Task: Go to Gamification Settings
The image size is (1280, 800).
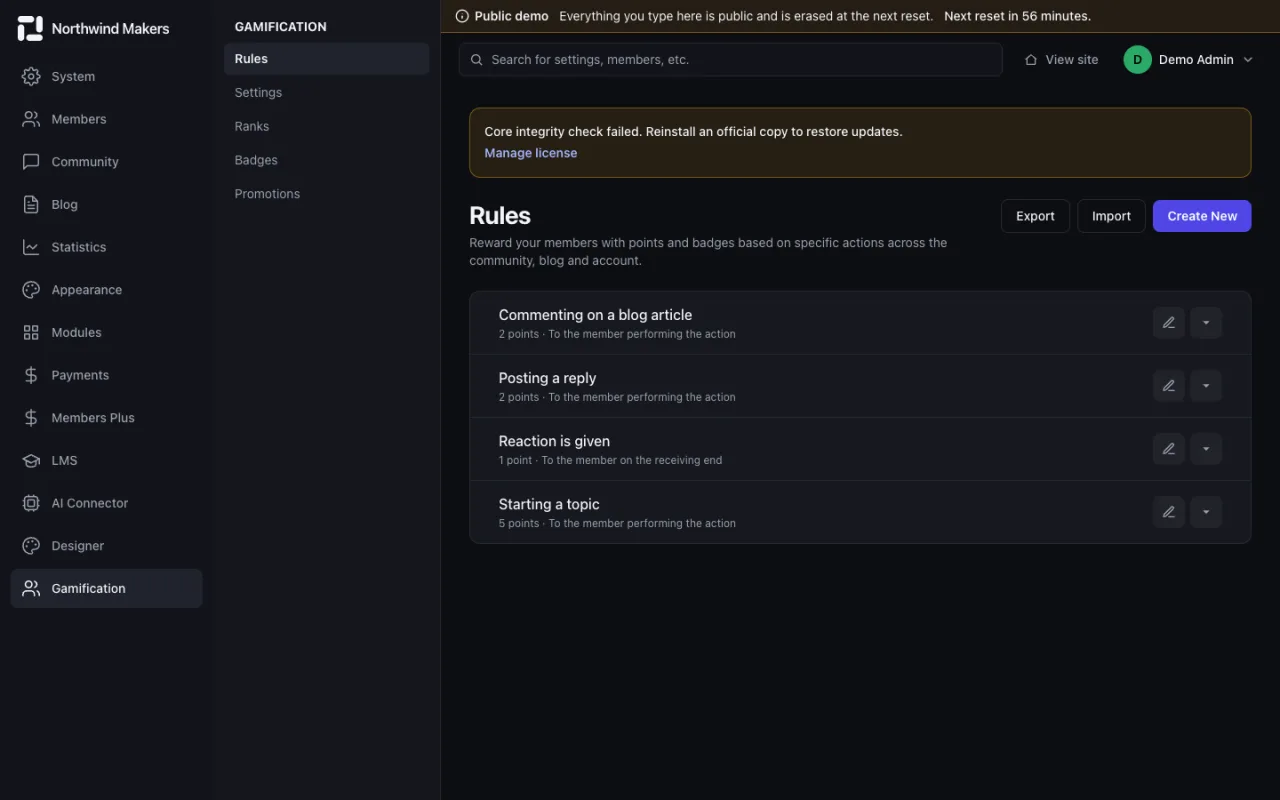Action: click(x=326, y=93)
